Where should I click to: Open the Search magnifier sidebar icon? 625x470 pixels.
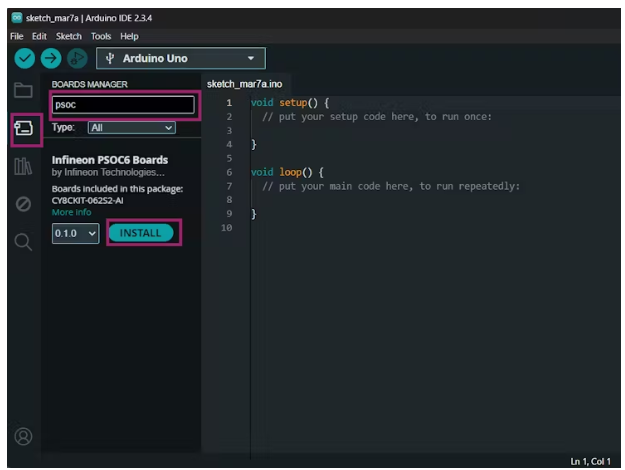click(x=23, y=242)
